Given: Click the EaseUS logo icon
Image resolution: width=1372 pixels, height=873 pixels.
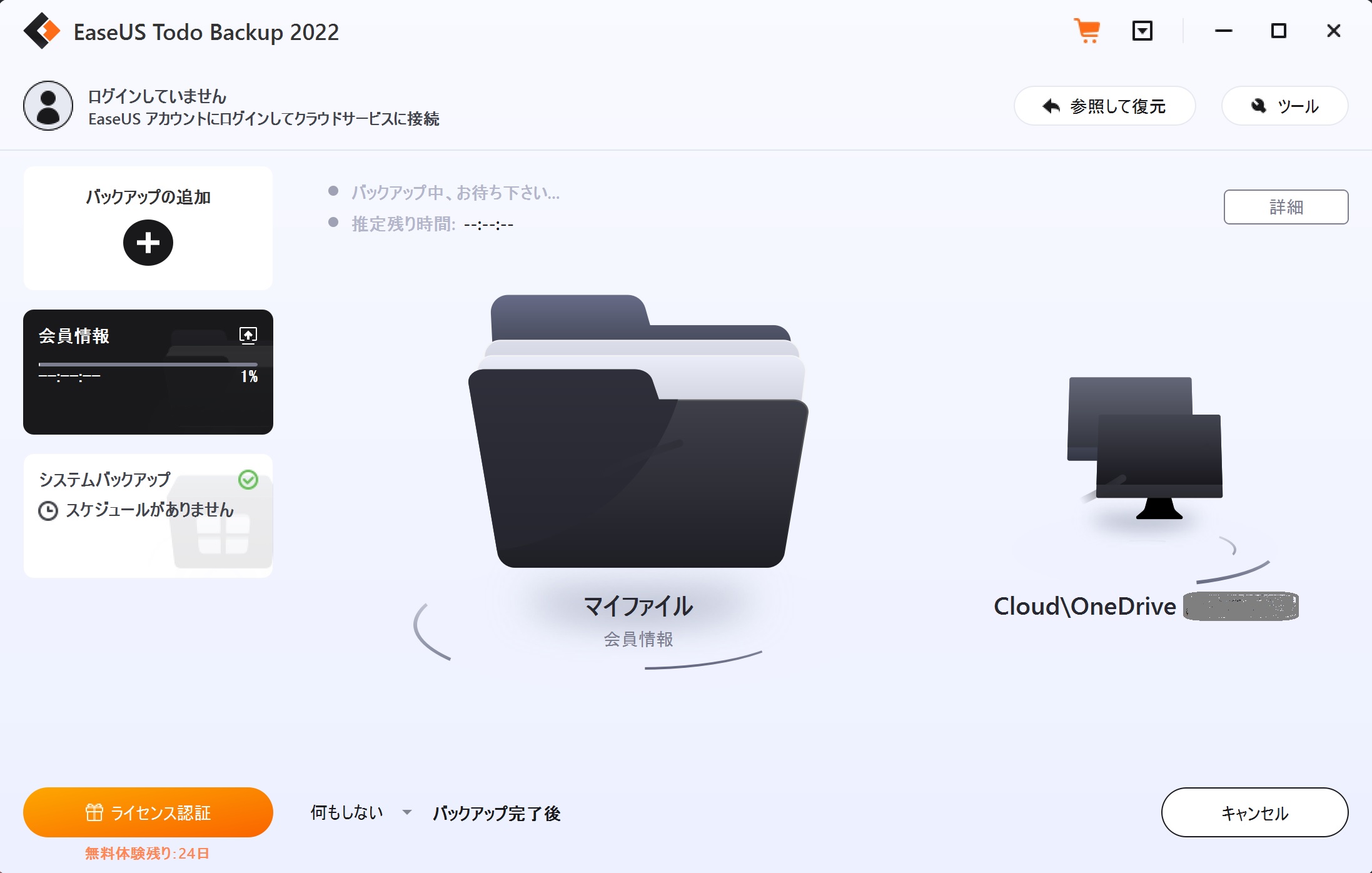Looking at the screenshot, I should [x=42, y=31].
